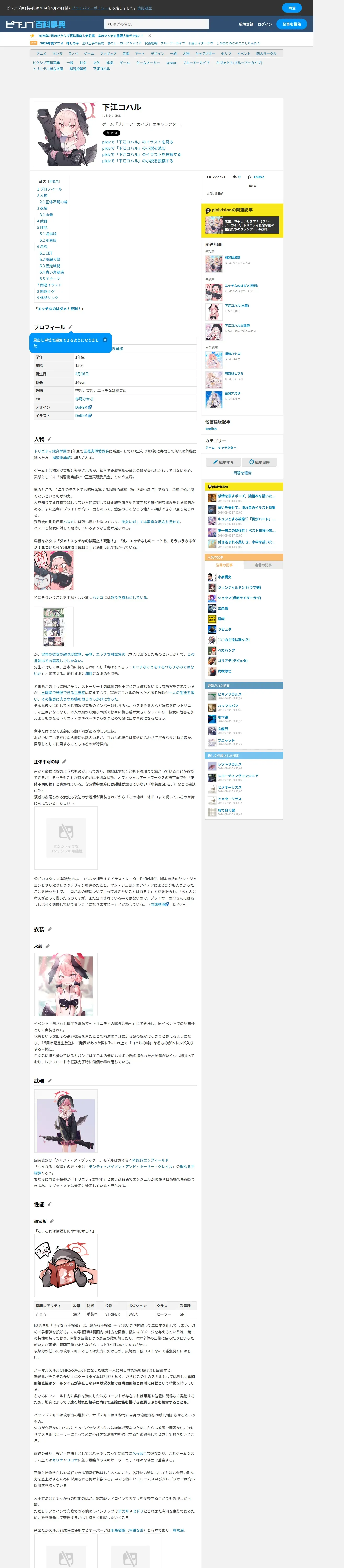Click the main 下江コハル character thumbnail image
Screen dimensions: 344x1568
point(66,135)
